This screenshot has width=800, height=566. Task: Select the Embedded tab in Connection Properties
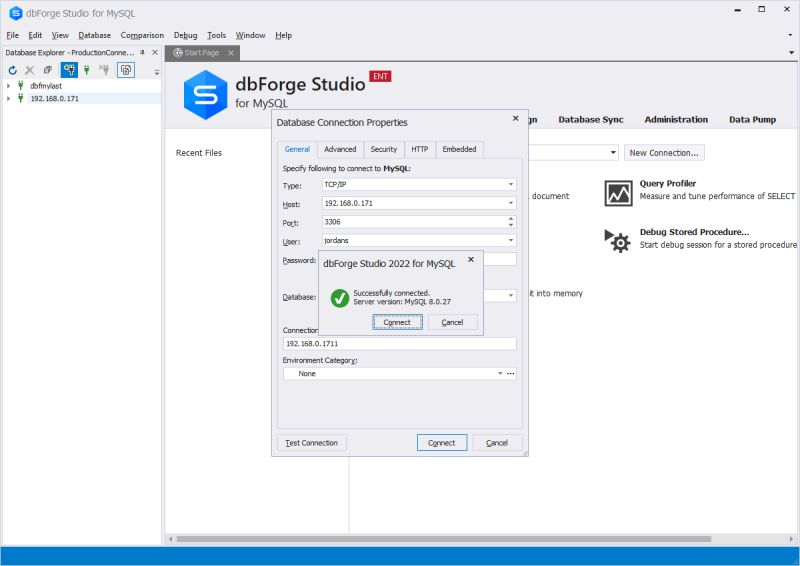point(459,149)
